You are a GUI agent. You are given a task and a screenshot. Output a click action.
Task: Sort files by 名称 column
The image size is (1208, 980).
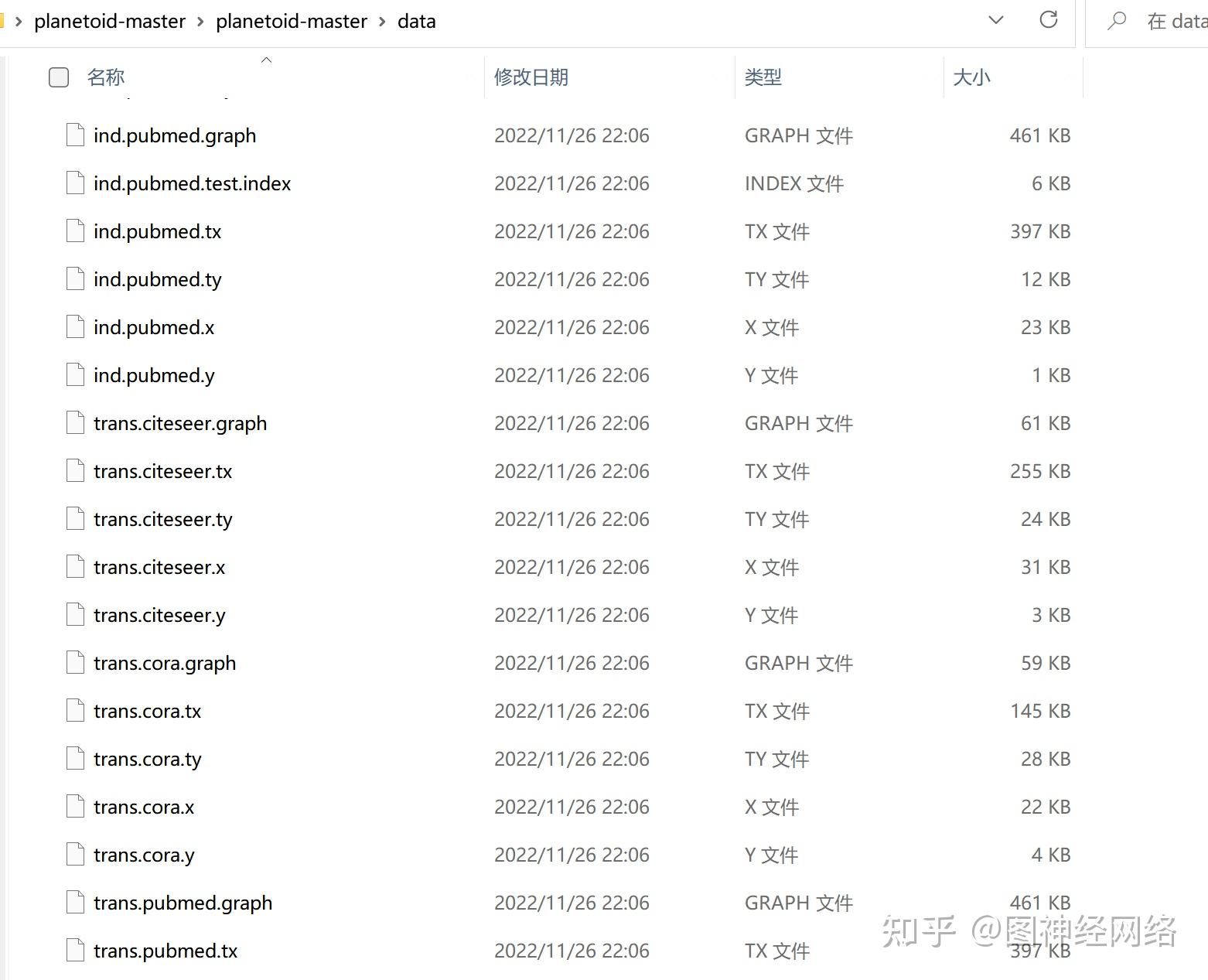(x=106, y=77)
